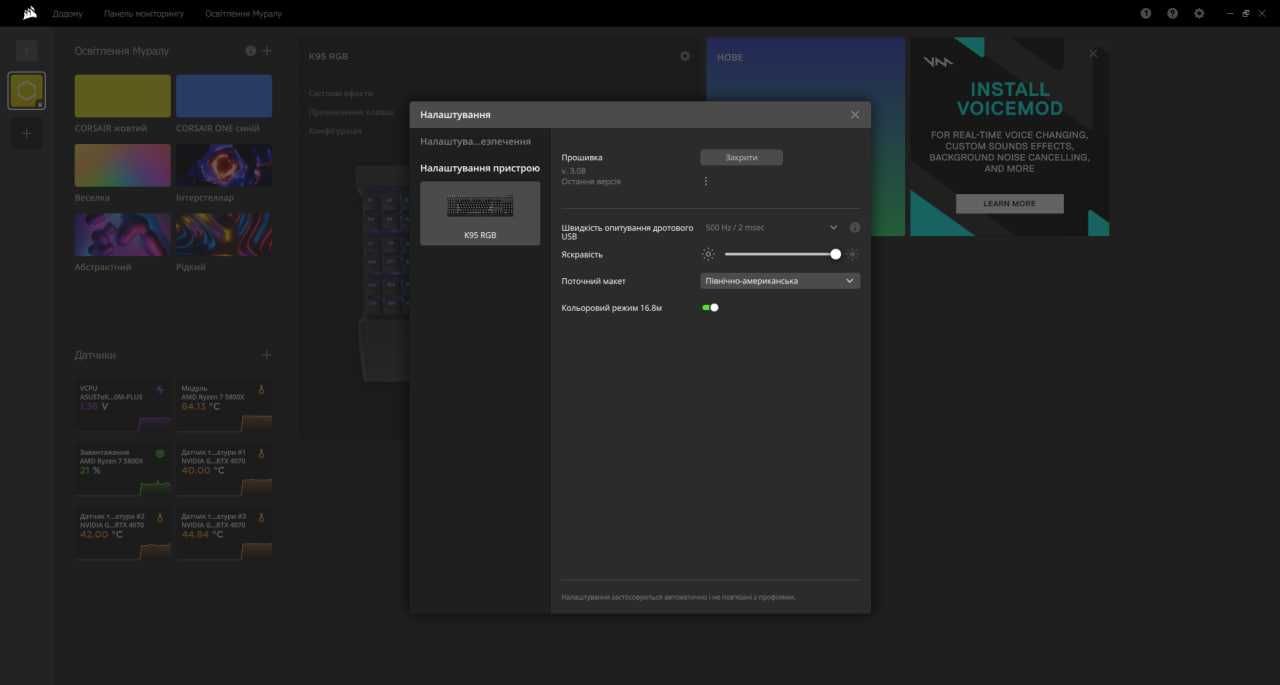The width and height of the screenshot is (1280, 685).
Task: Open the Додому top menu
Action: click(x=68, y=14)
